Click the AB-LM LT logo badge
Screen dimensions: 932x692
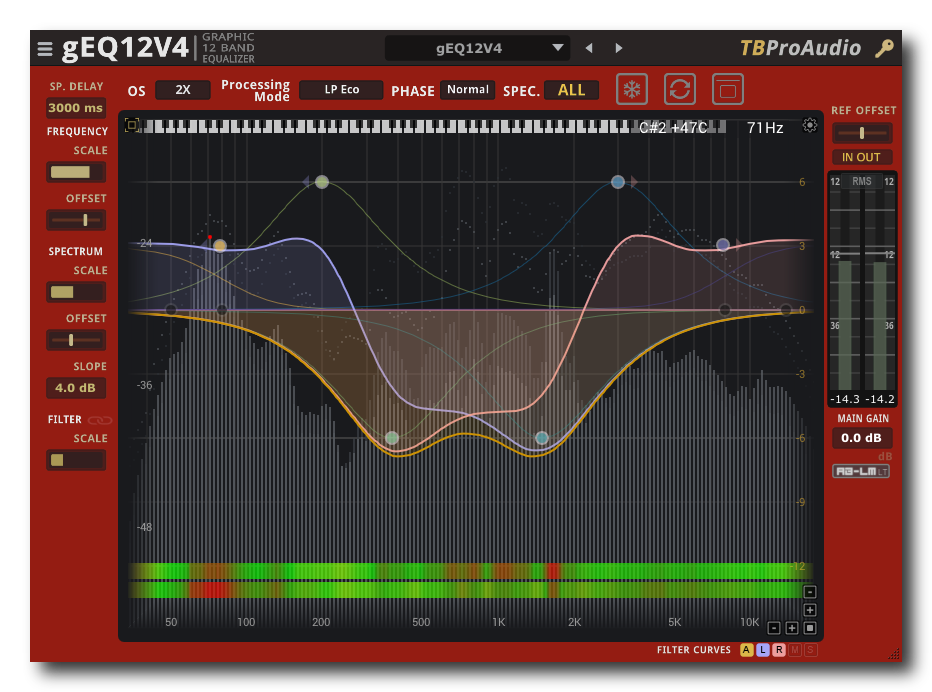pyautogui.click(x=861, y=471)
